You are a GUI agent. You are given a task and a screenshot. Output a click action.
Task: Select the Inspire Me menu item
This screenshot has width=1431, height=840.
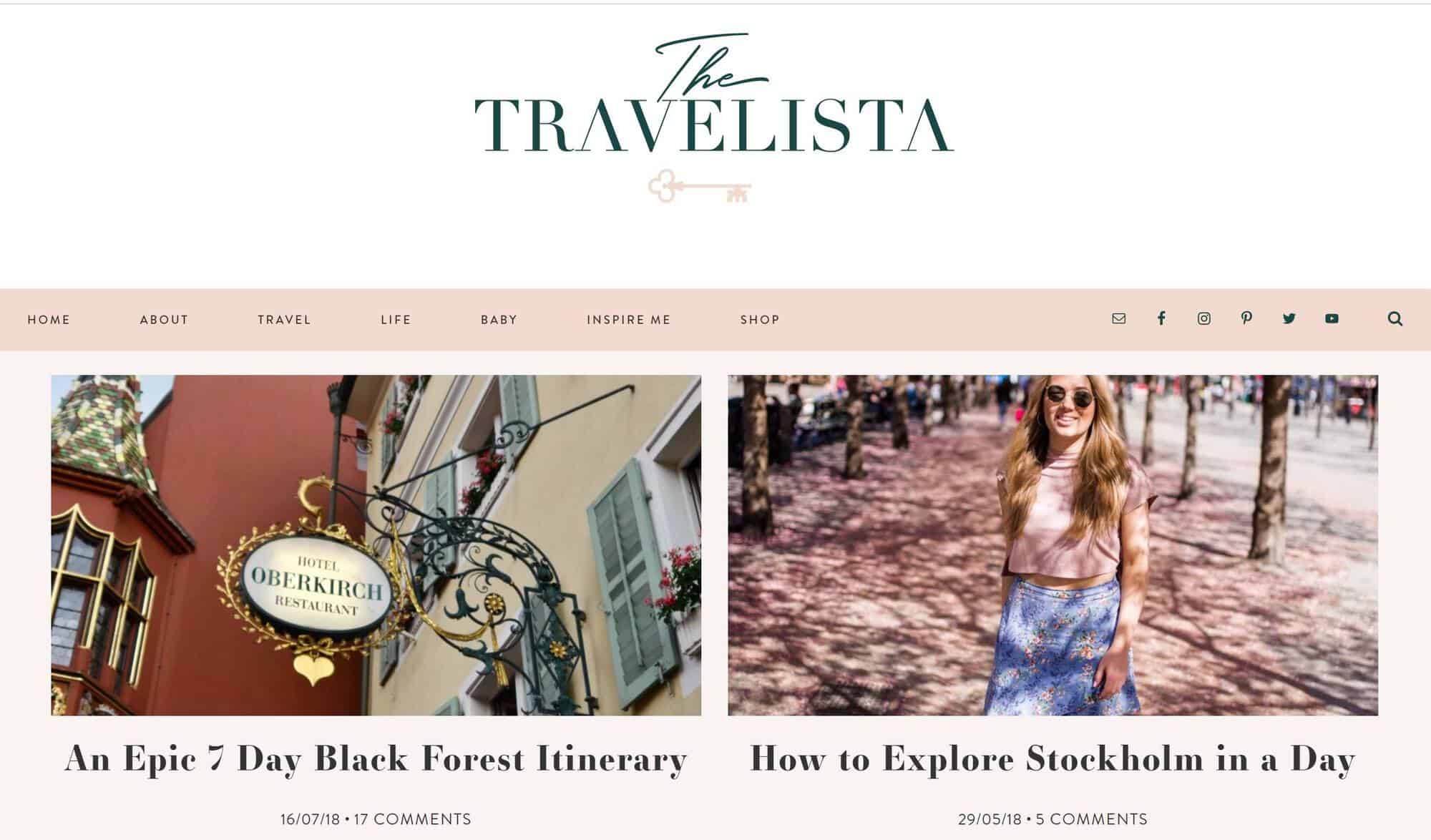pos(629,320)
